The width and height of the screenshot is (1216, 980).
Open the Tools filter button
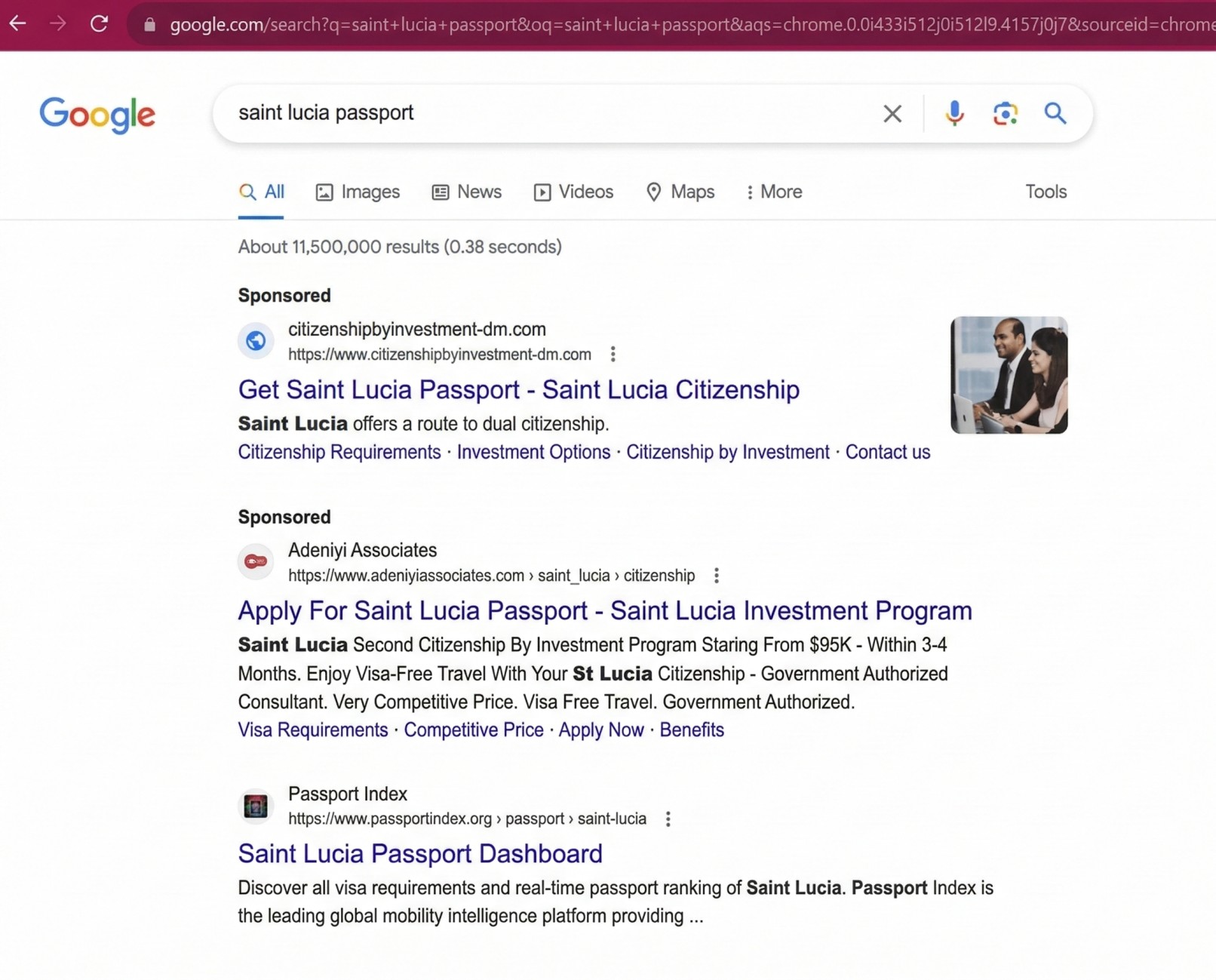point(1046,192)
